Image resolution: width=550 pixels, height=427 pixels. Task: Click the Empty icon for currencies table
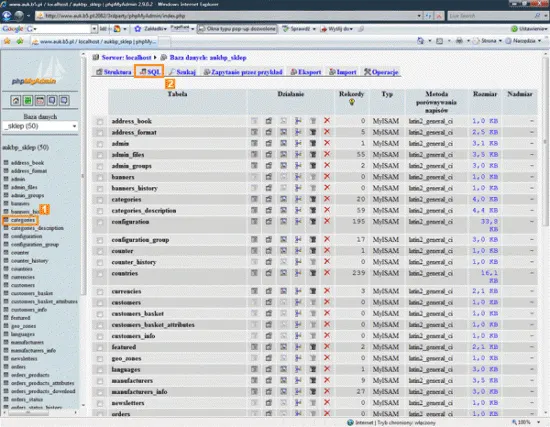313,291
